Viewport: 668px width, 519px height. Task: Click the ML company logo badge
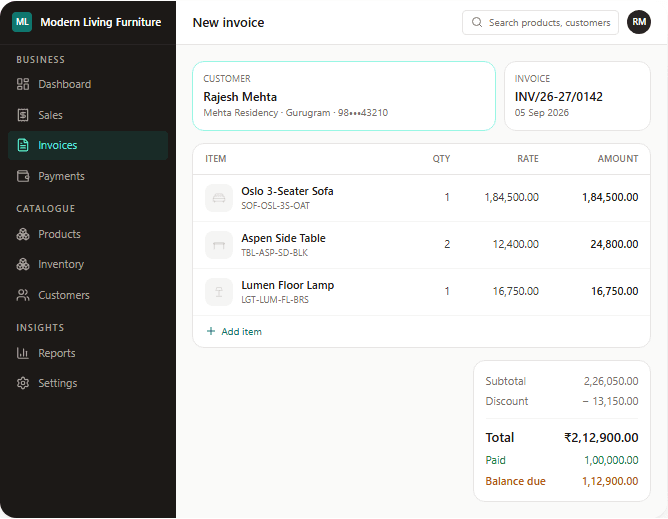tap(22, 22)
